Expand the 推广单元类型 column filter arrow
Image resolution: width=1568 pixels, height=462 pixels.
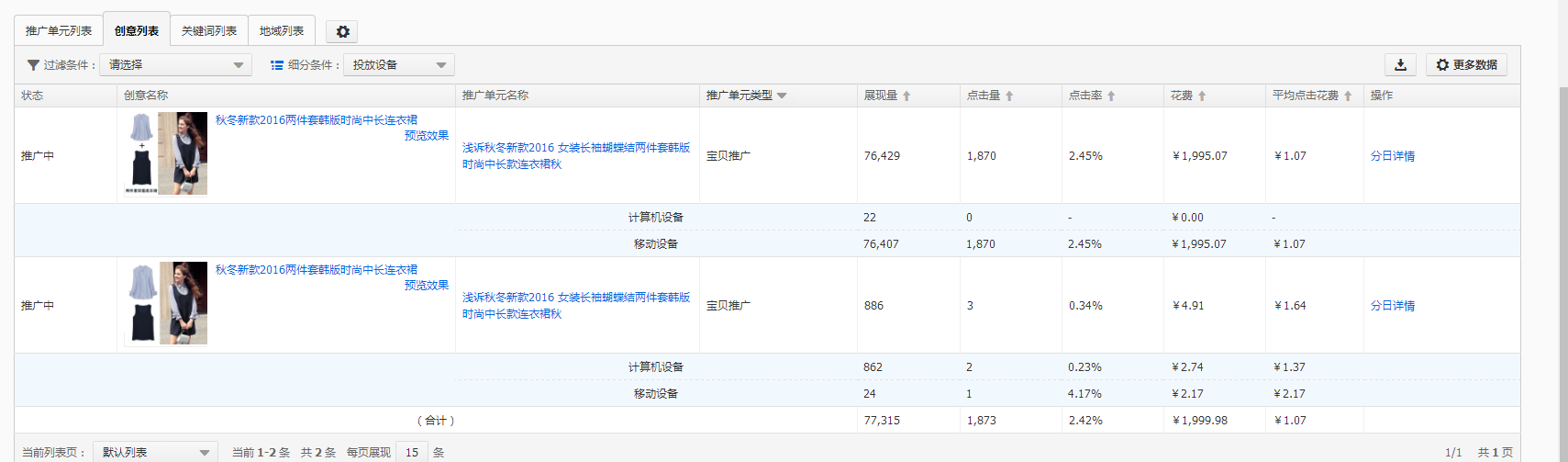click(782, 96)
